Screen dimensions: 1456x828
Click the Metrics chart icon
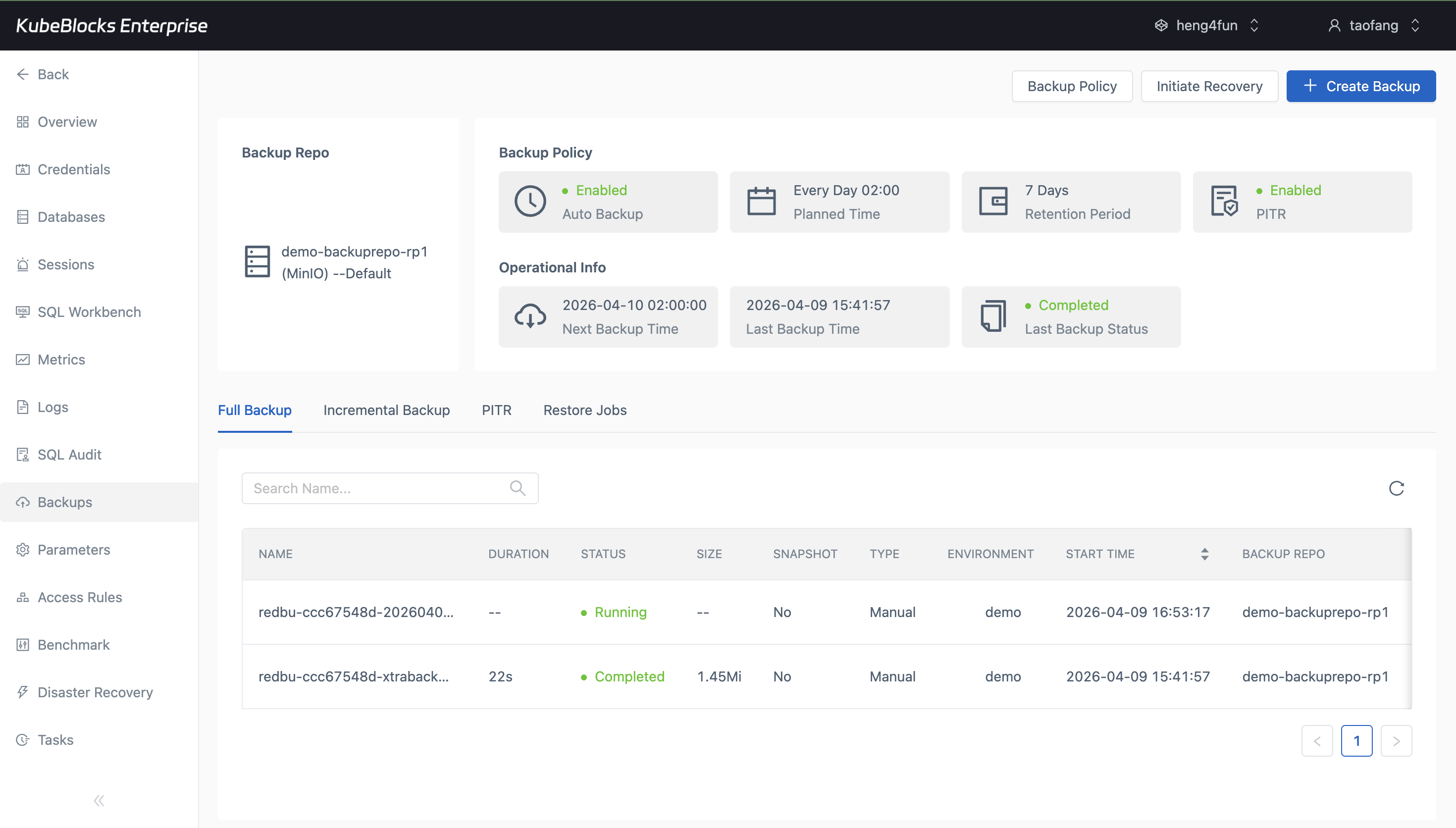coord(23,360)
